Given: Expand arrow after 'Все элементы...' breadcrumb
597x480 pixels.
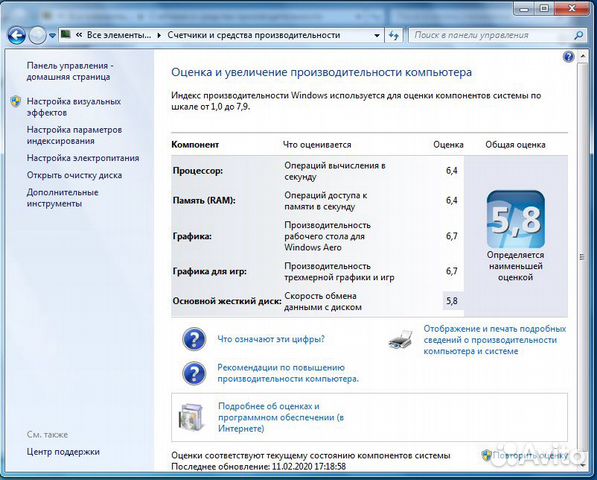Looking at the screenshot, I should tap(159, 35).
